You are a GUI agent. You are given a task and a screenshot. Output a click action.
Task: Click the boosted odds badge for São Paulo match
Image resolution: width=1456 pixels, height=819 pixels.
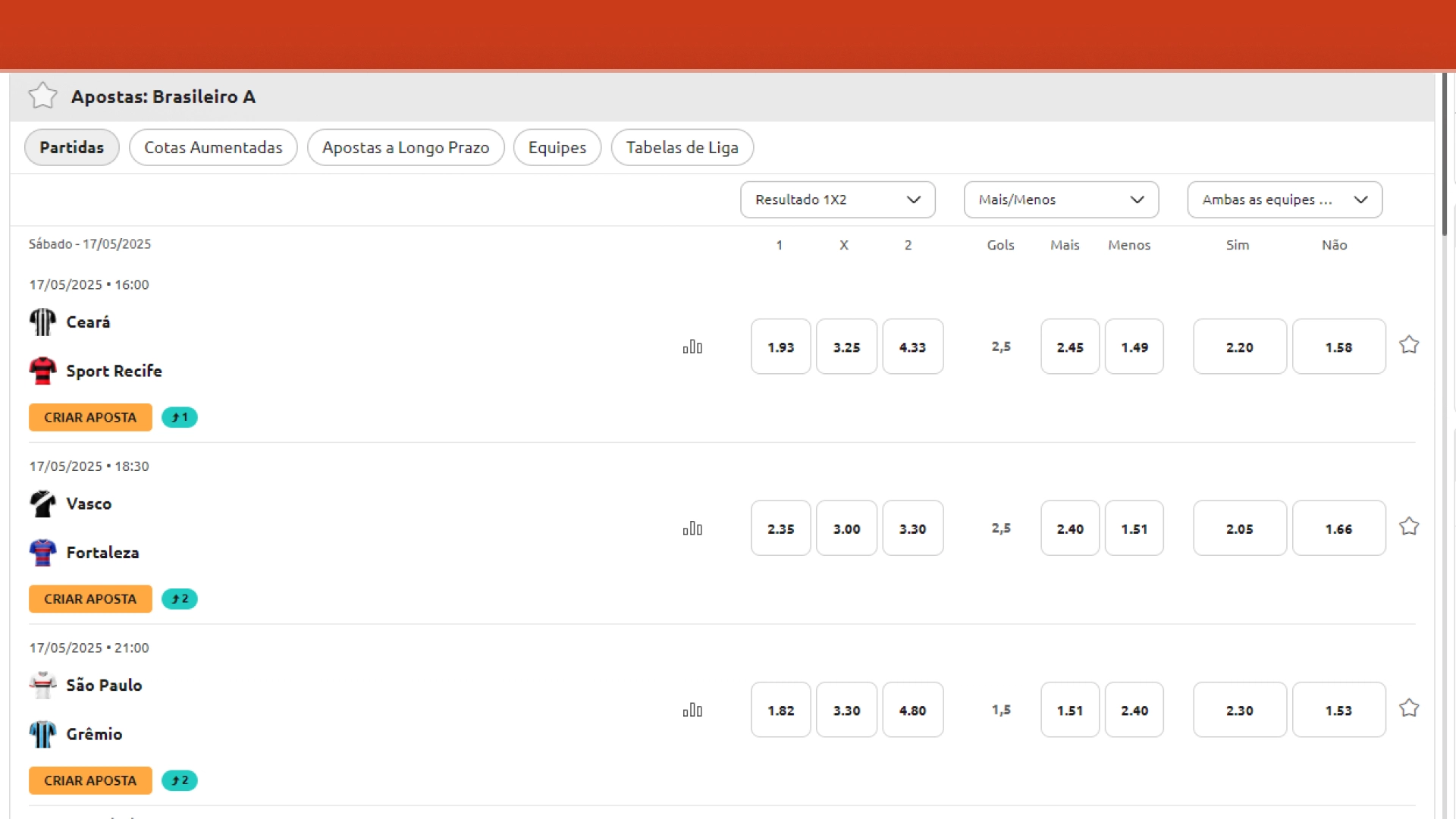tap(180, 780)
